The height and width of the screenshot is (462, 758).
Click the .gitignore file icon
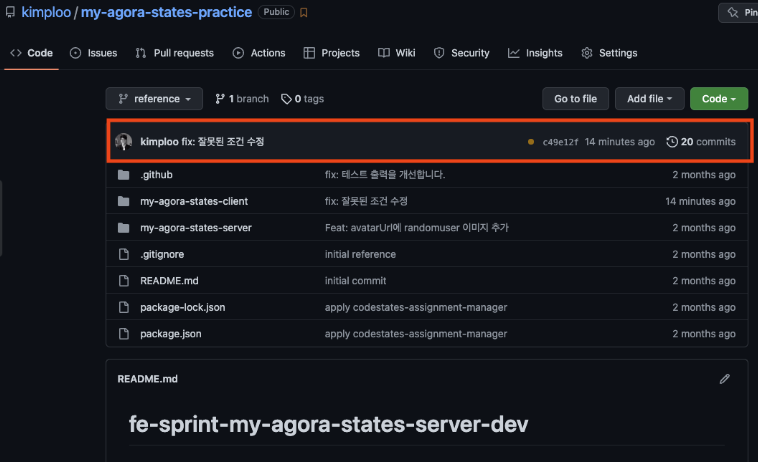pos(124,254)
